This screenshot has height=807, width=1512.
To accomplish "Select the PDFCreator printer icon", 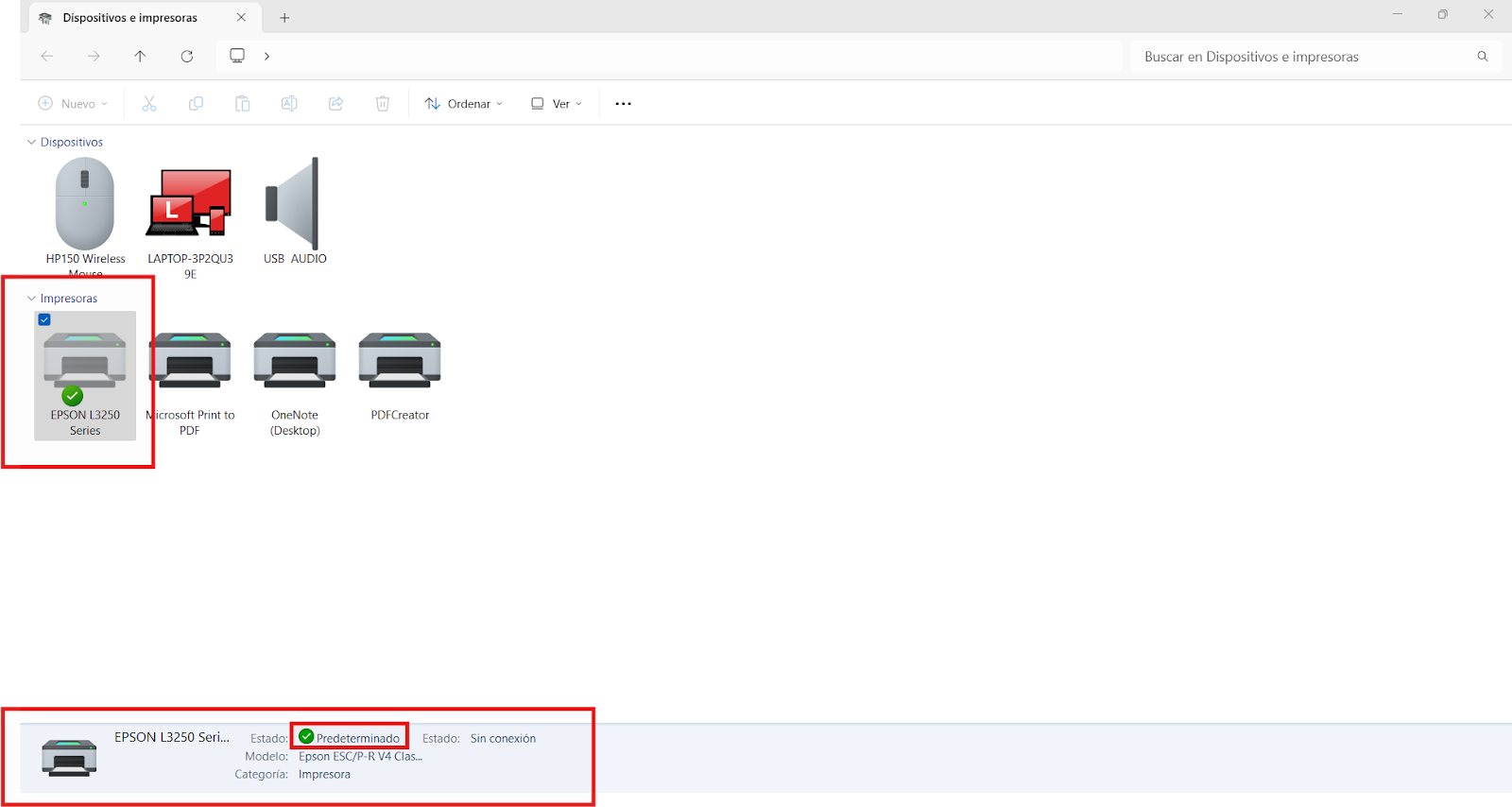I will click(400, 362).
